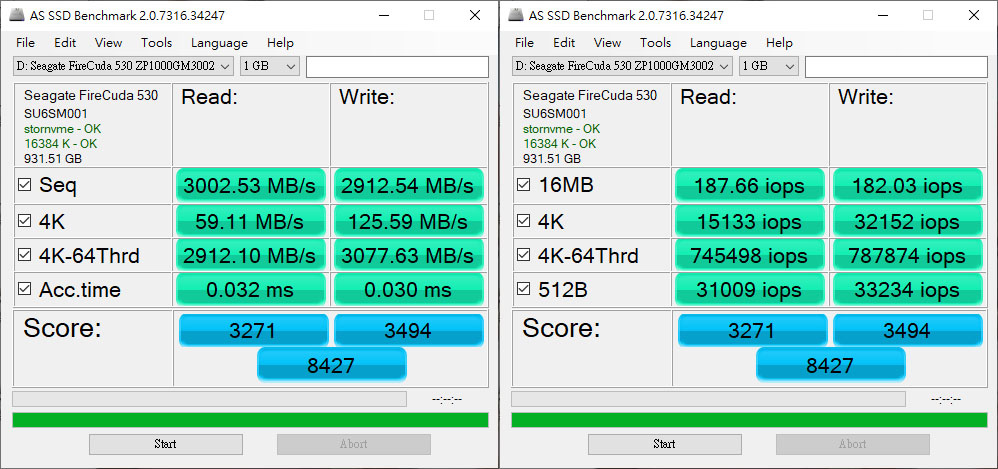Open the Help menu in left window

tap(280, 43)
